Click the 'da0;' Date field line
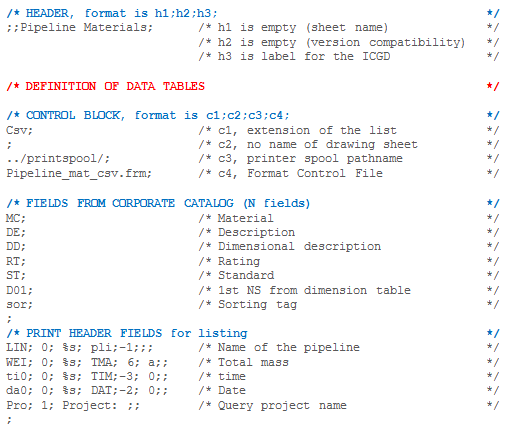The height and width of the screenshot is (427, 513). tap(87, 390)
